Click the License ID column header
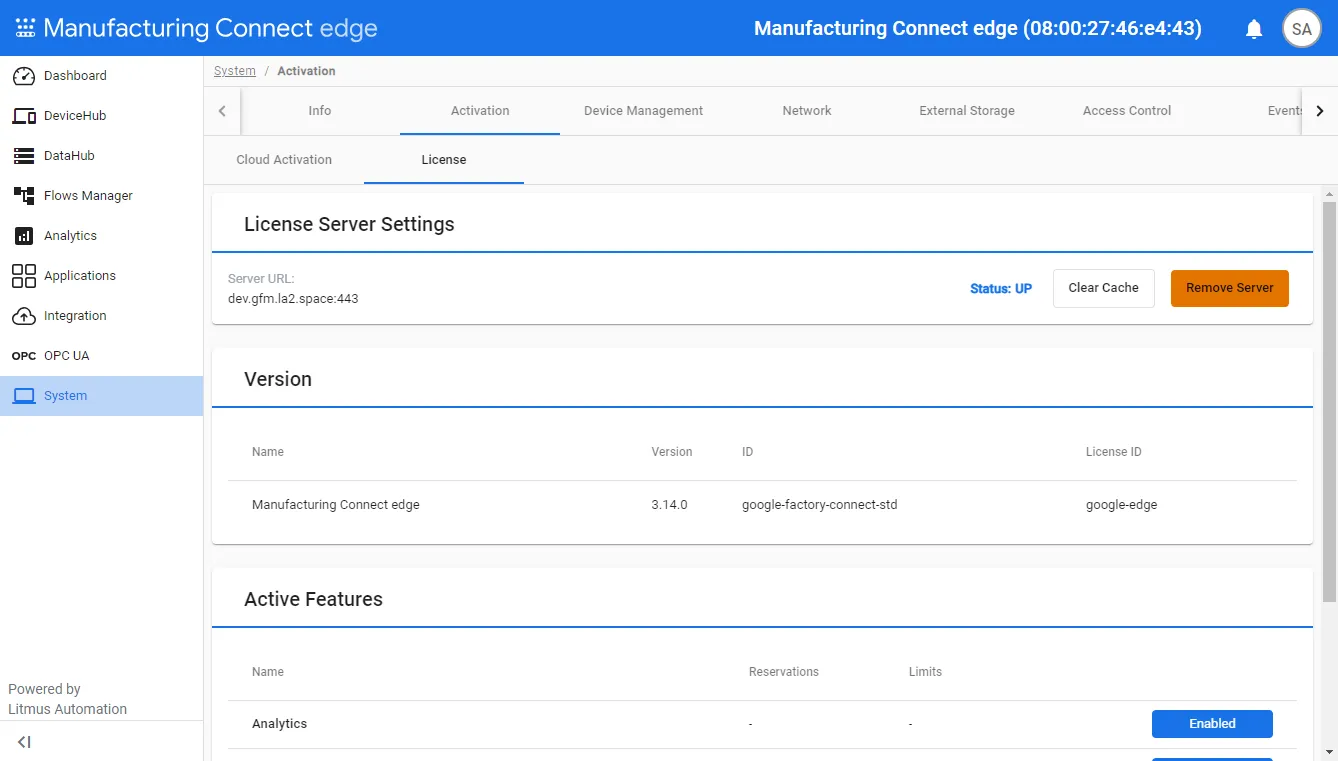Viewport: 1338px width, 761px height. pyautogui.click(x=1114, y=452)
